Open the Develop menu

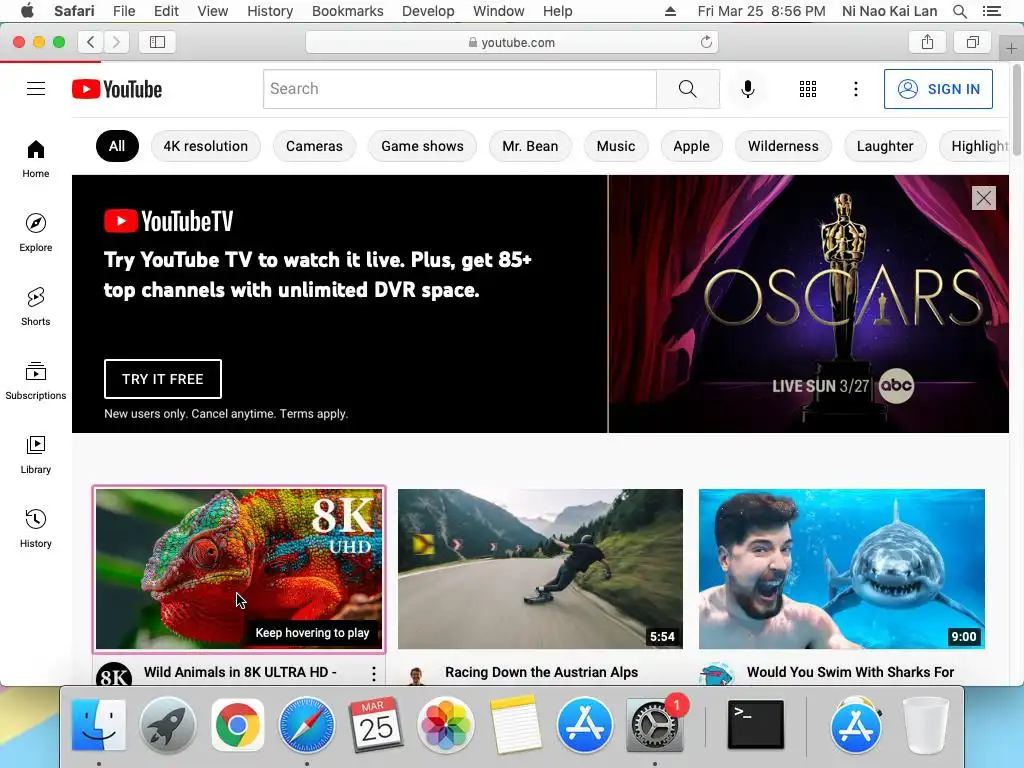point(428,11)
